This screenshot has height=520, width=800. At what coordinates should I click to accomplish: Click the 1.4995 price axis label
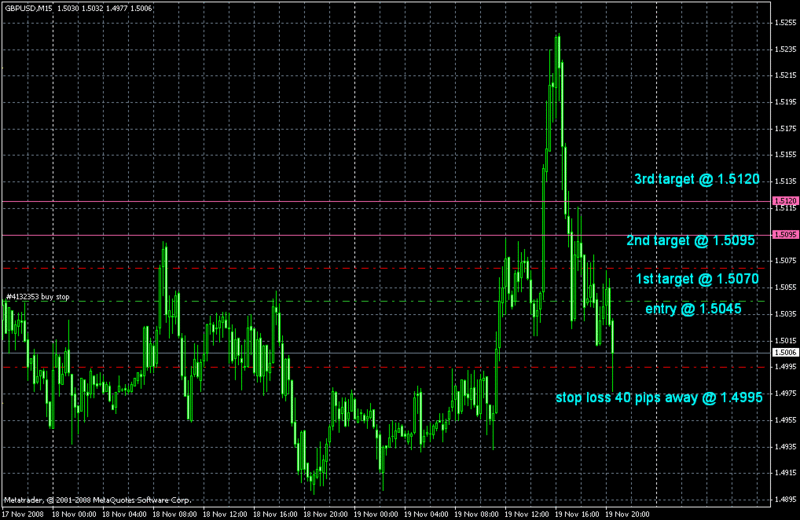785,366
